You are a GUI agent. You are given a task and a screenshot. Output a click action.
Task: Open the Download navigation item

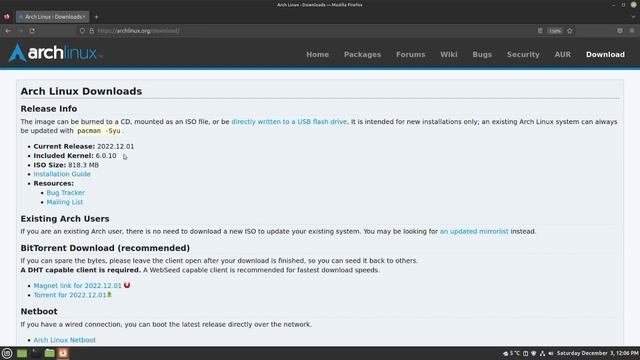[x=605, y=54]
